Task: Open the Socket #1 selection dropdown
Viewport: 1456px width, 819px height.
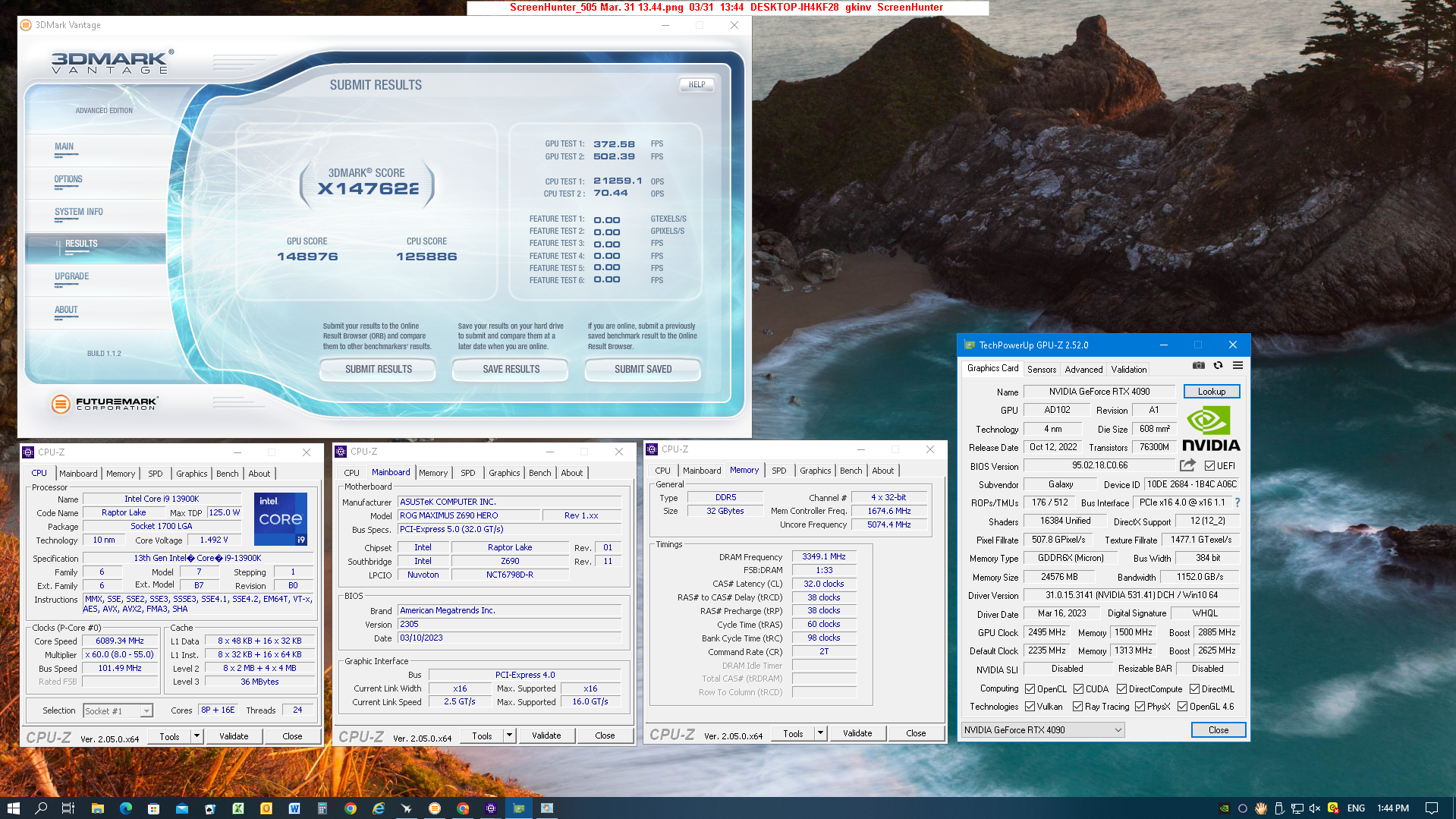Action: click(118, 711)
